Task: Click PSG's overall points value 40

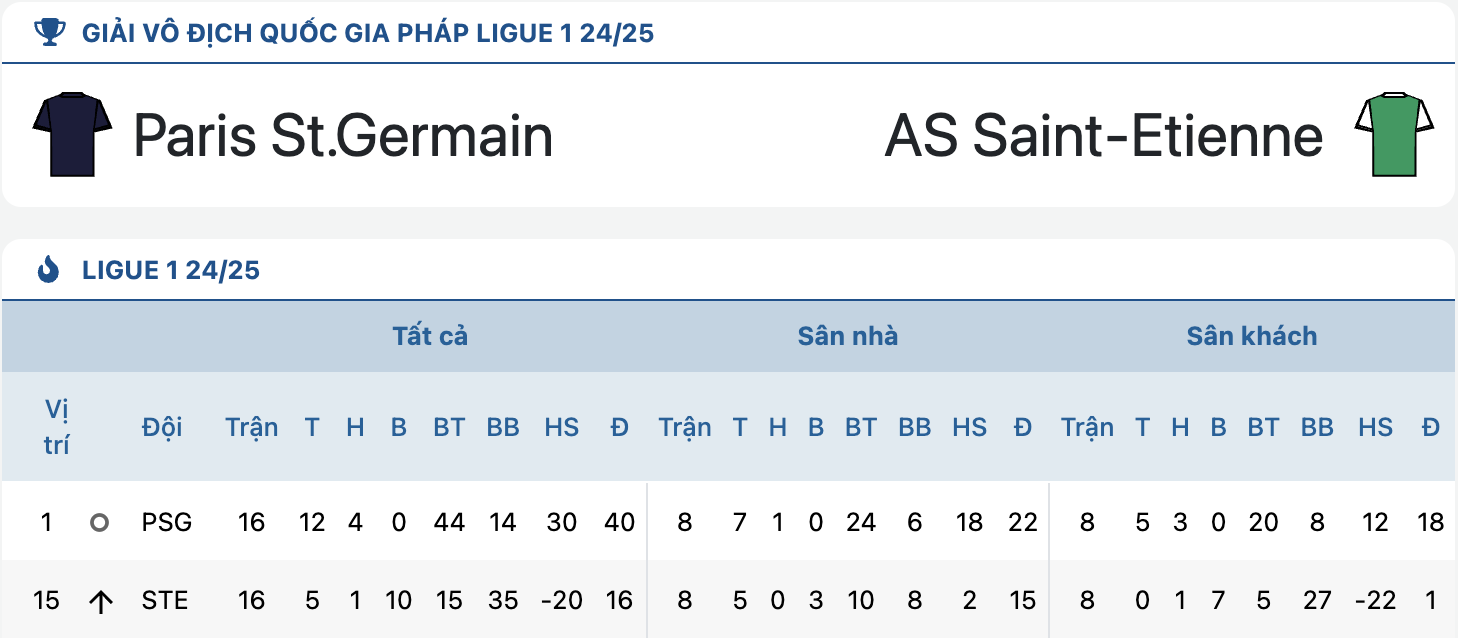Action: (x=620, y=522)
